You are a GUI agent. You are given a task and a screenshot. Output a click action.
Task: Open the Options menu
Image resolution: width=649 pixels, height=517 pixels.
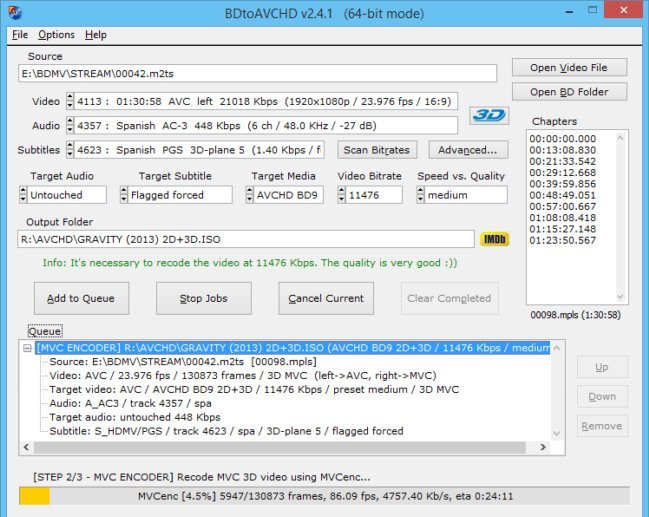point(56,35)
